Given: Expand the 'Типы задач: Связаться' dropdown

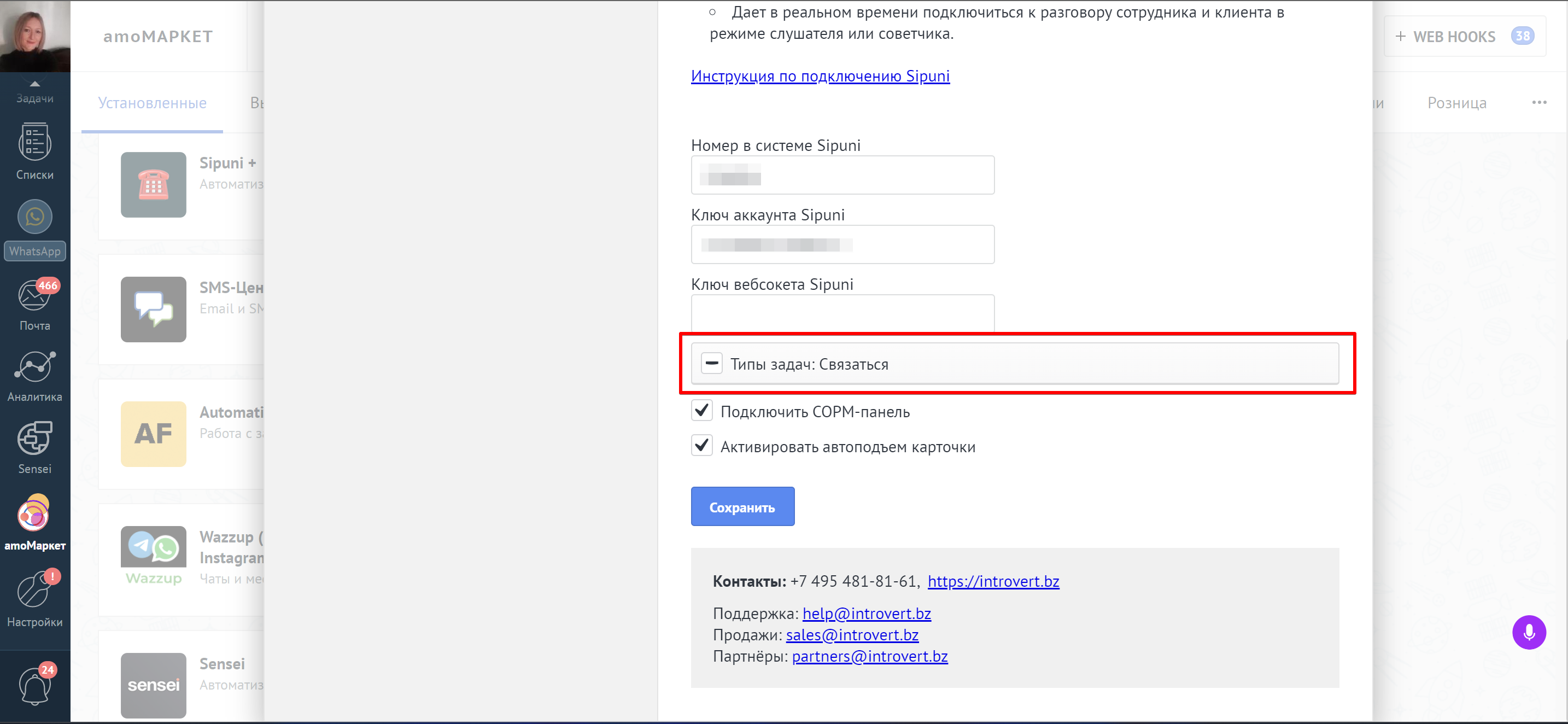Looking at the screenshot, I should 1015,364.
